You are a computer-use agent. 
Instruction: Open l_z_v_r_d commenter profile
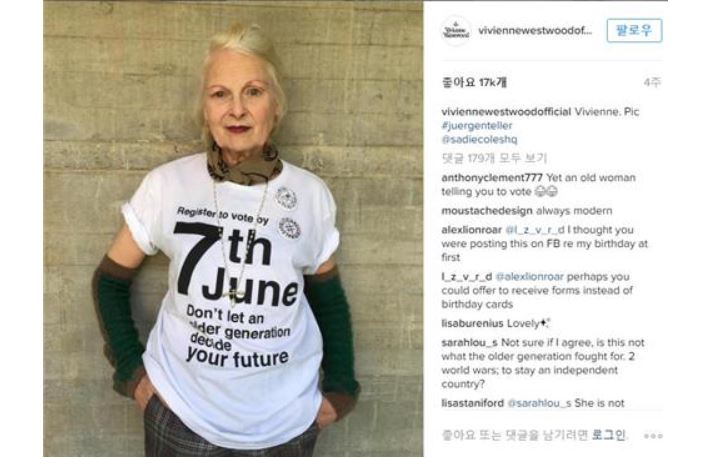[x=467, y=277]
